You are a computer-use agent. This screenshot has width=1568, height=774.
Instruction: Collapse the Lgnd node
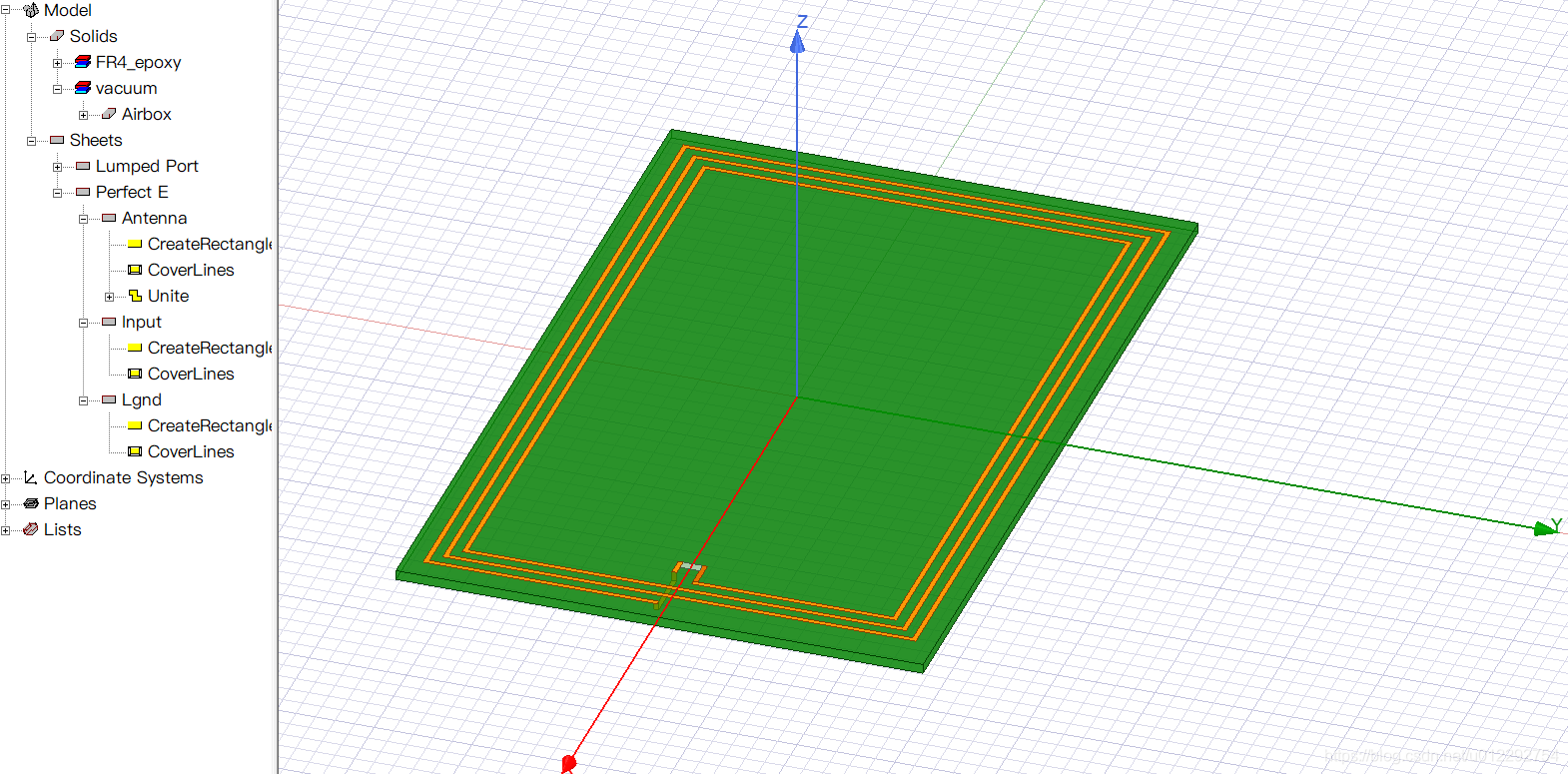tap(83, 400)
